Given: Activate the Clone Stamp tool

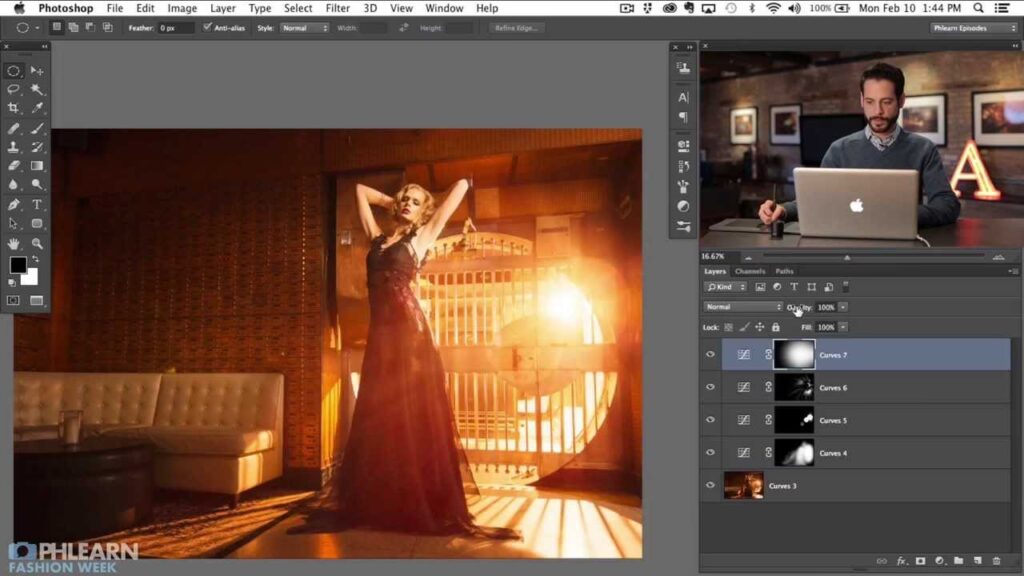Looking at the screenshot, I should point(14,147).
